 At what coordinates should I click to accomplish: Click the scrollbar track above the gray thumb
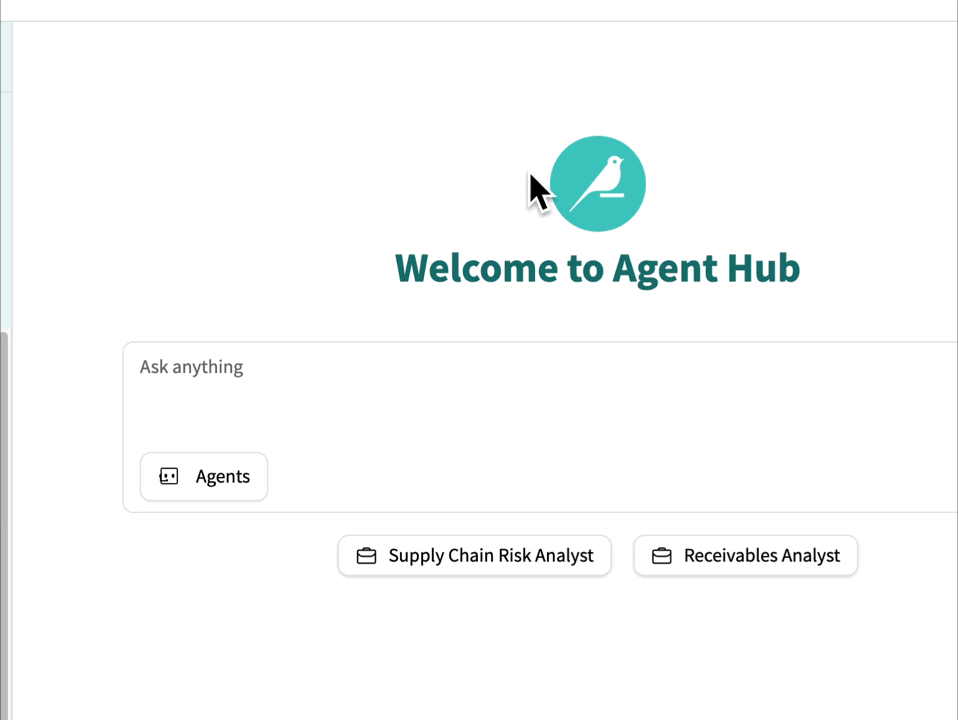pyautogui.click(x=5, y=200)
